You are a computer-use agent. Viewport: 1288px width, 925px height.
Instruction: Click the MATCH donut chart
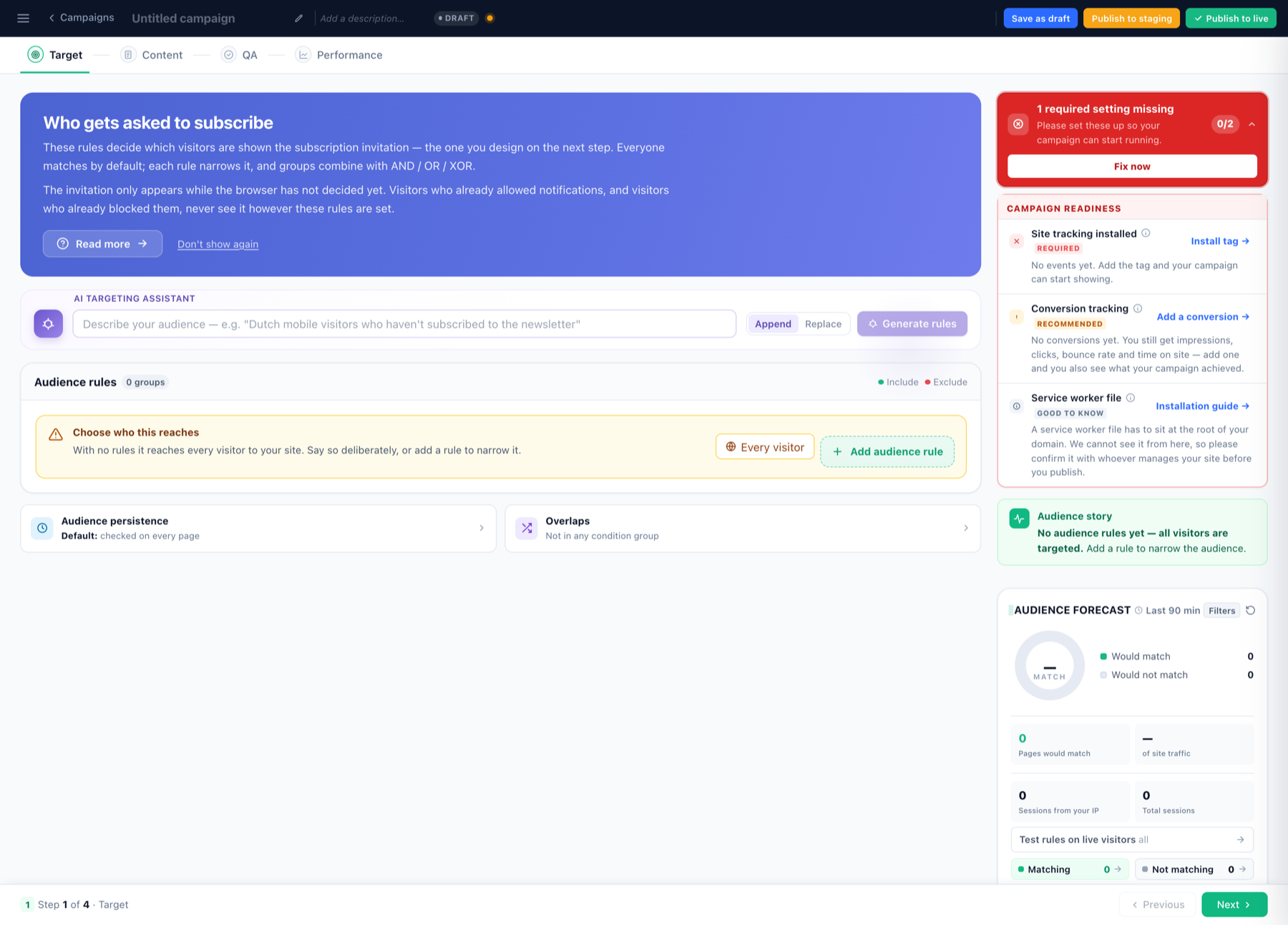click(1050, 665)
